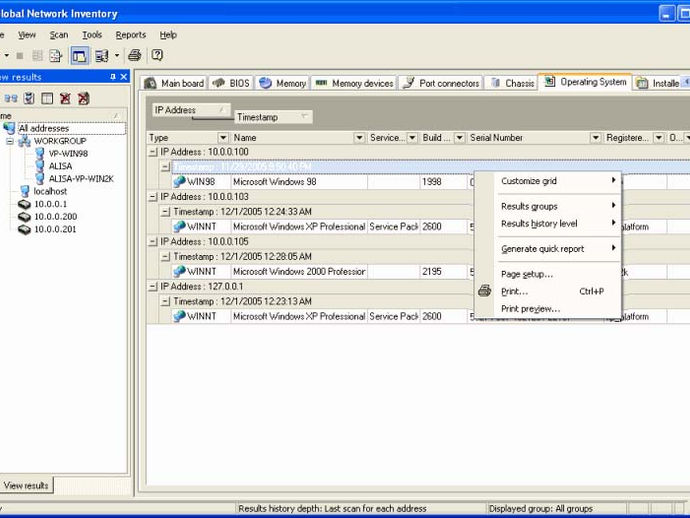Pin the View results panel

(113, 77)
